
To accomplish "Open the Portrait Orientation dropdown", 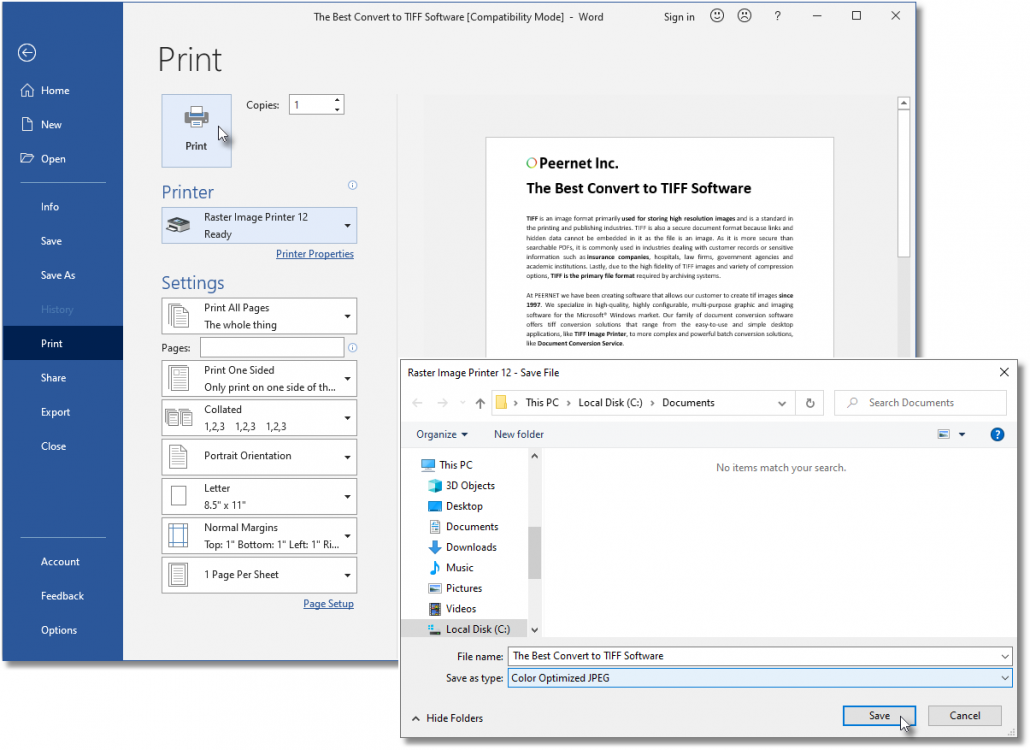I will point(259,457).
